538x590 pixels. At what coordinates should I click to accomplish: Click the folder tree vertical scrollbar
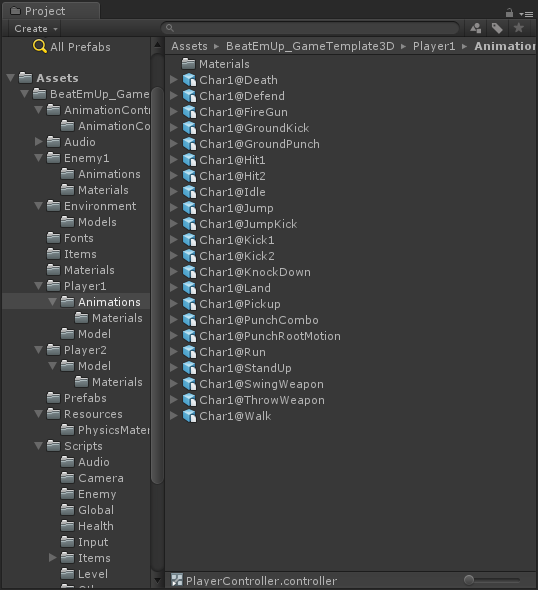click(157, 285)
